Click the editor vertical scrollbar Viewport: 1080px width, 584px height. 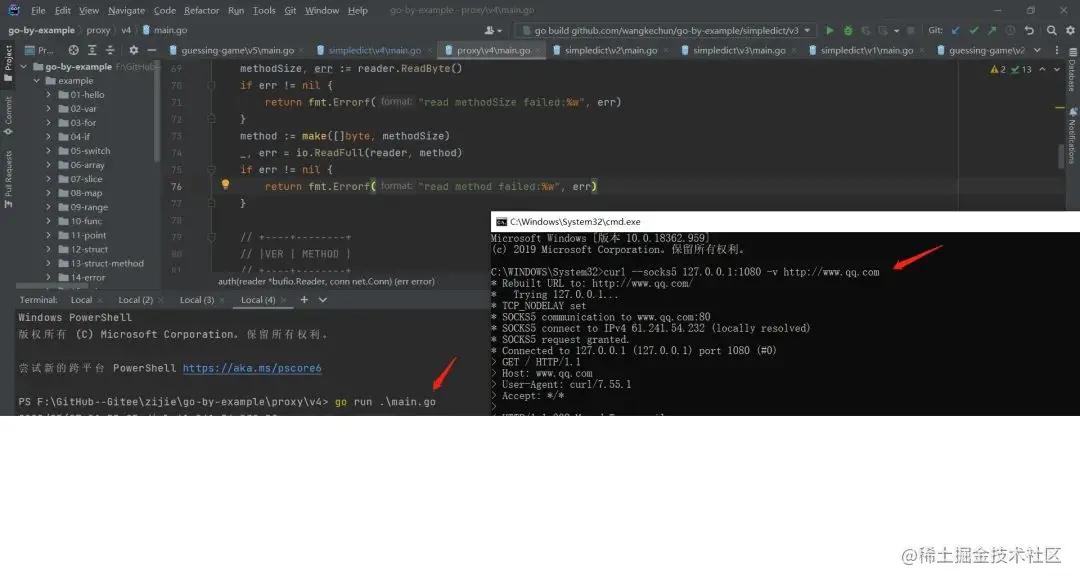pyautogui.click(x=1061, y=156)
